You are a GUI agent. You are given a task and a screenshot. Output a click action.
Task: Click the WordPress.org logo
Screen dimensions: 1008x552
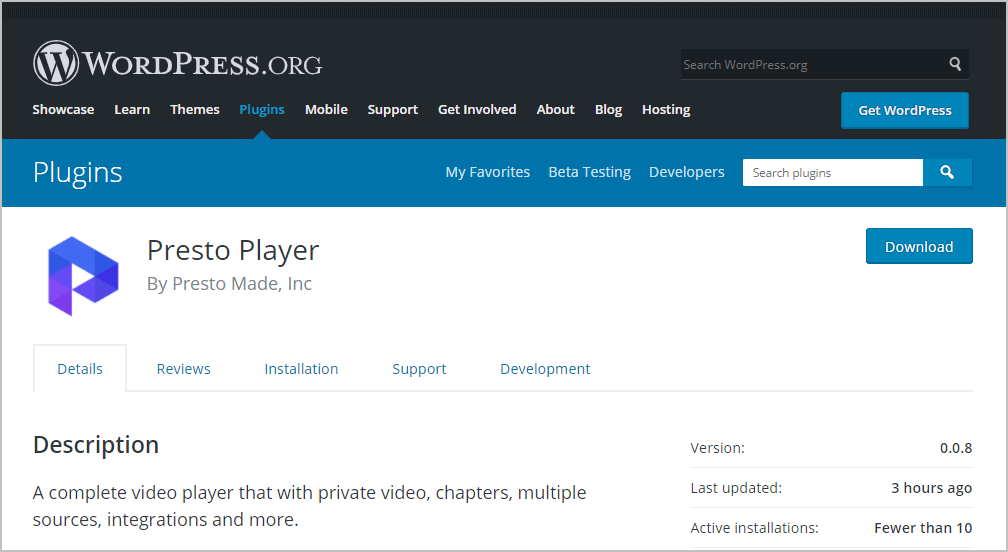pos(177,63)
